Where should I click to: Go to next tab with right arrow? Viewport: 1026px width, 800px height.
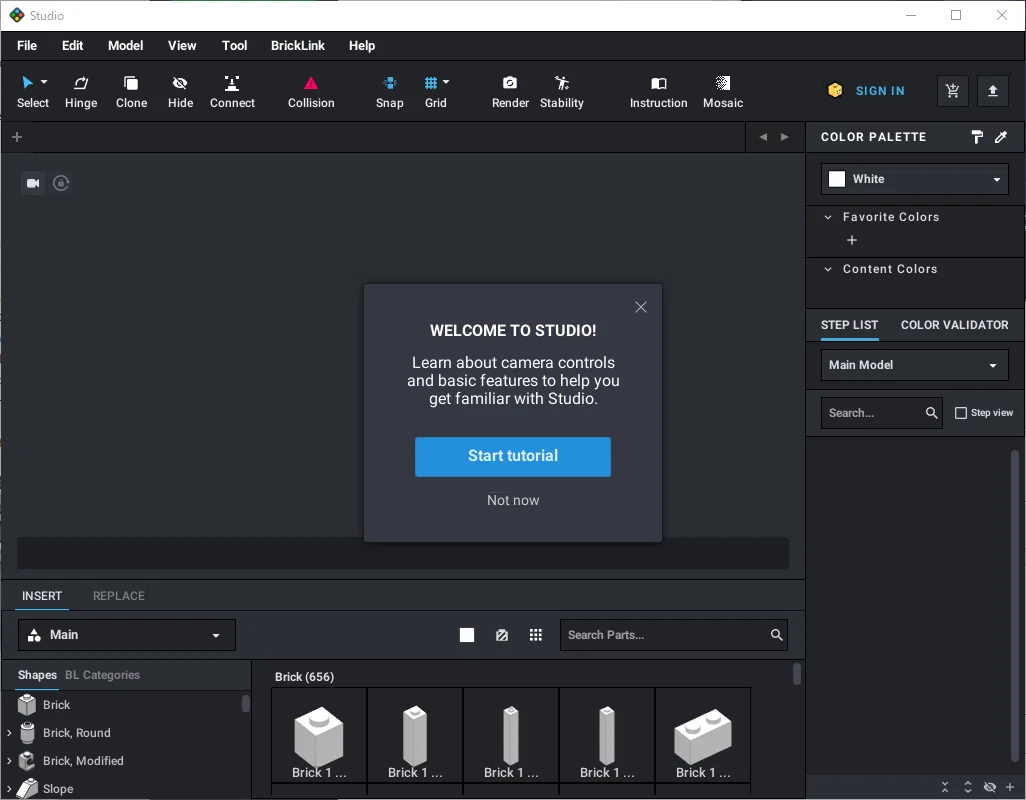click(x=785, y=137)
